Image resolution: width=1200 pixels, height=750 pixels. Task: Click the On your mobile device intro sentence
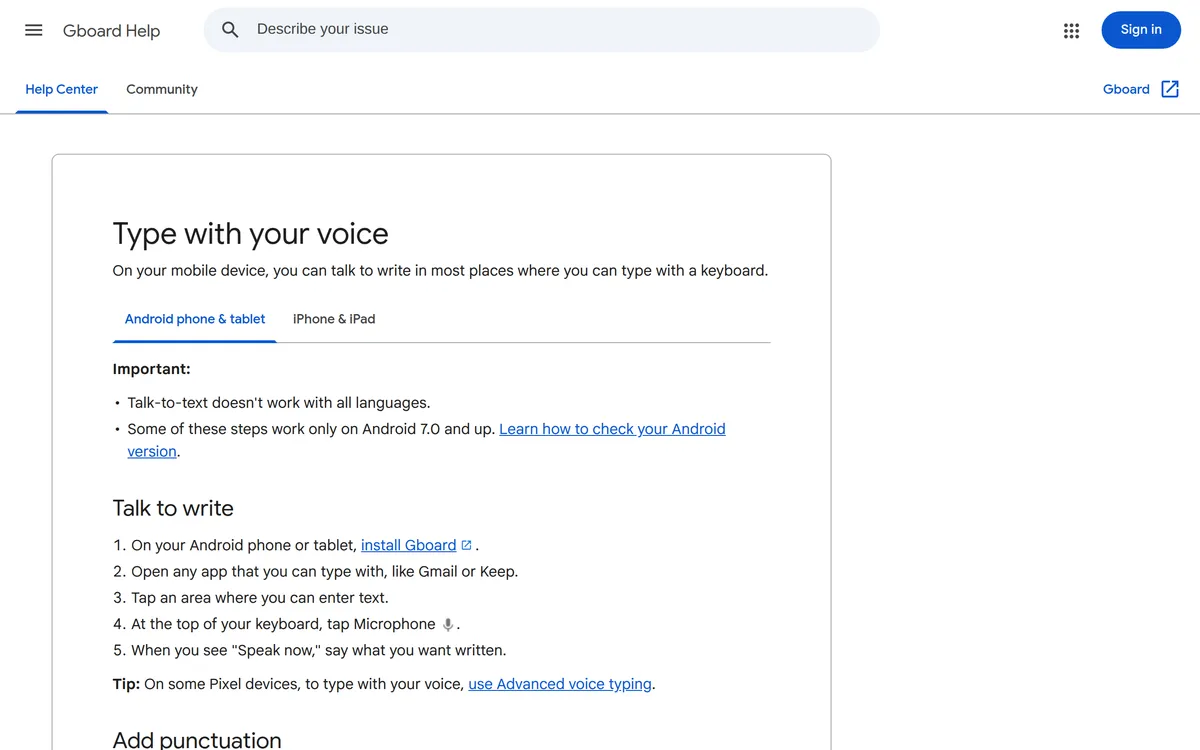point(440,270)
